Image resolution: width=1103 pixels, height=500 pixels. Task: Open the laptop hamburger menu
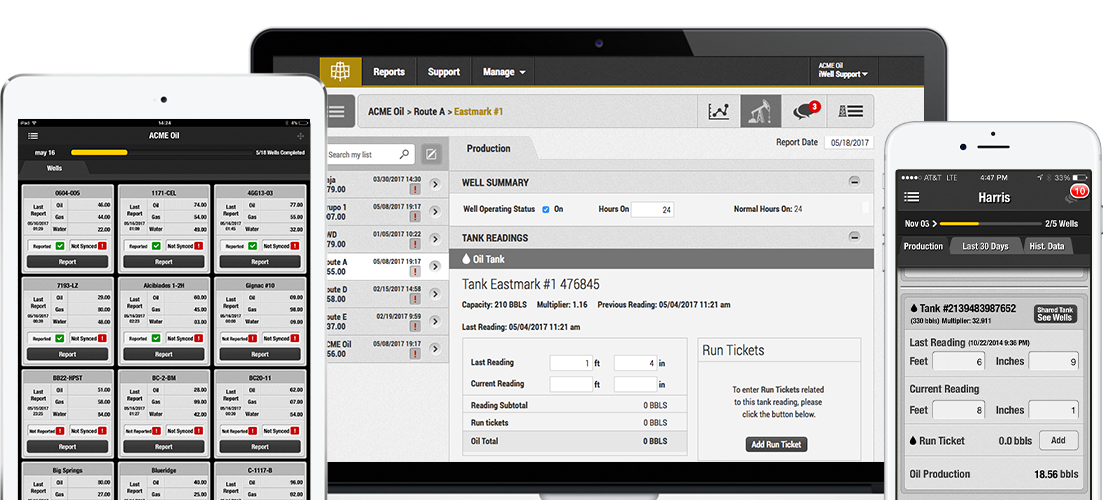click(336, 111)
